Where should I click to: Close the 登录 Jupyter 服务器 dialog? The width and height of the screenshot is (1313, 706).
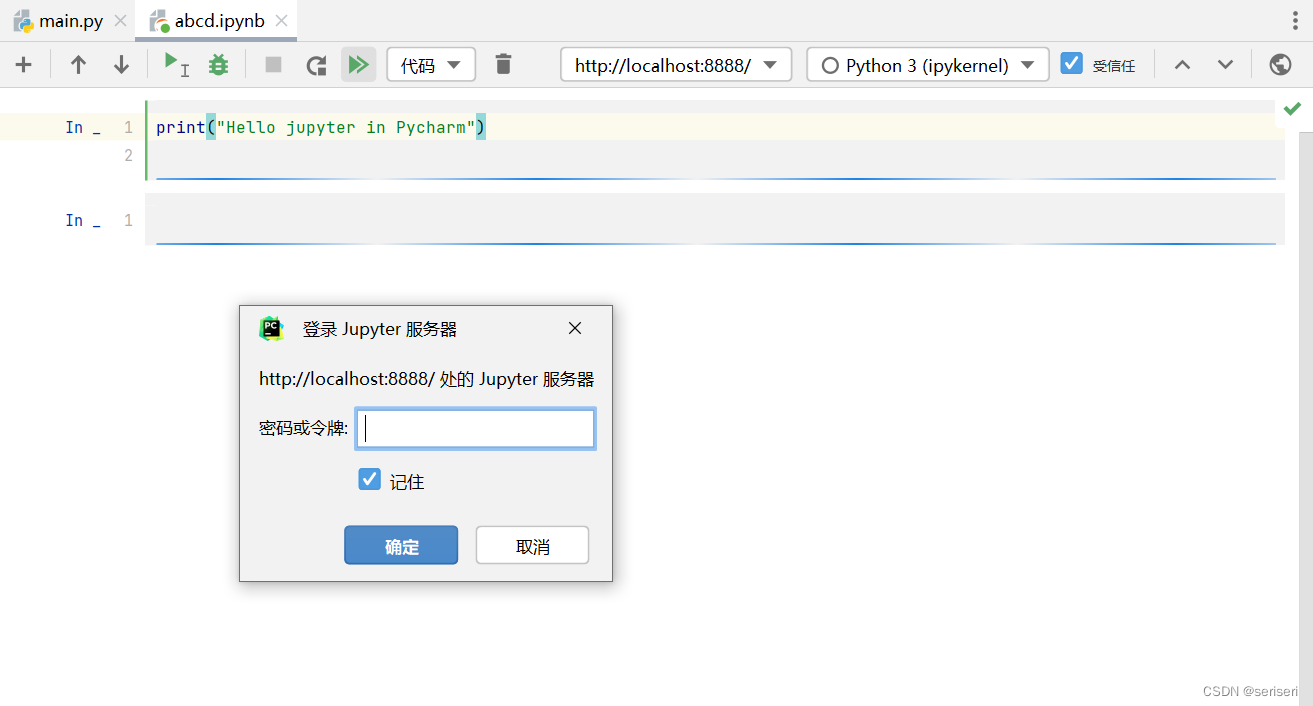[x=575, y=328]
